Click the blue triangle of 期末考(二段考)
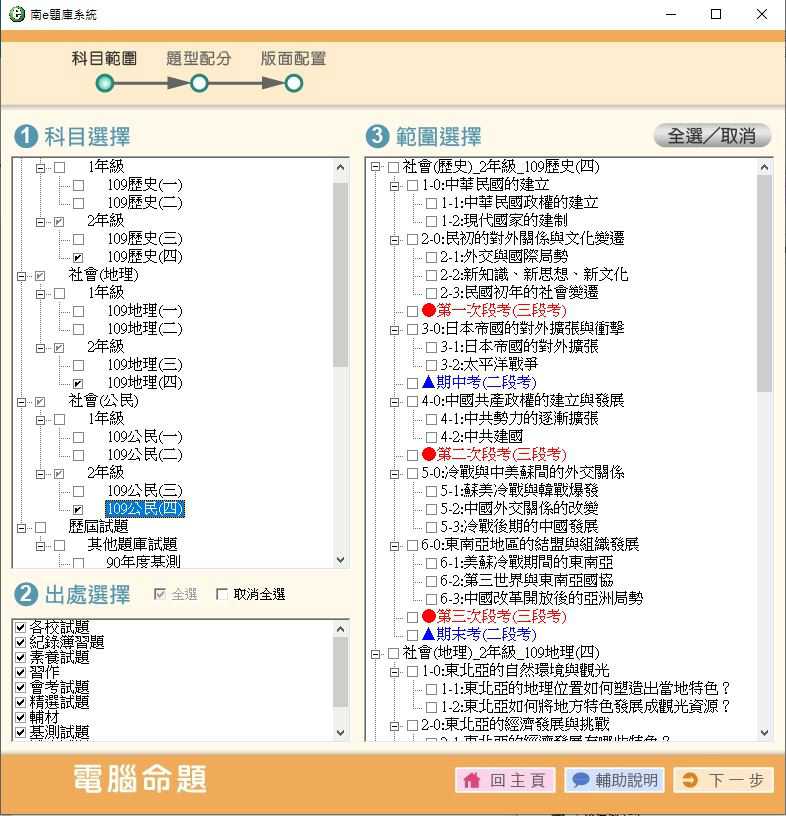Image resolution: width=786 pixels, height=816 pixels. [x=428, y=634]
